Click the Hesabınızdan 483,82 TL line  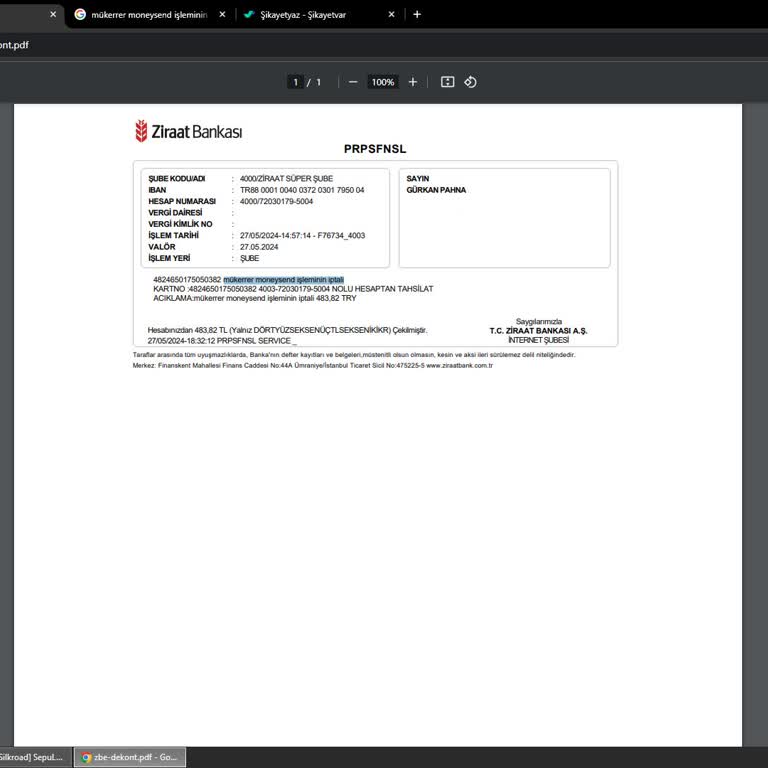tap(288, 330)
